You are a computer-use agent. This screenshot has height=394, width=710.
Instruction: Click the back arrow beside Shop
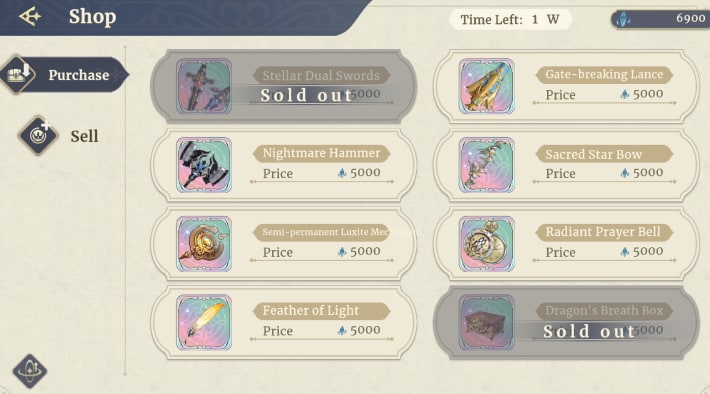[x=30, y=17]
